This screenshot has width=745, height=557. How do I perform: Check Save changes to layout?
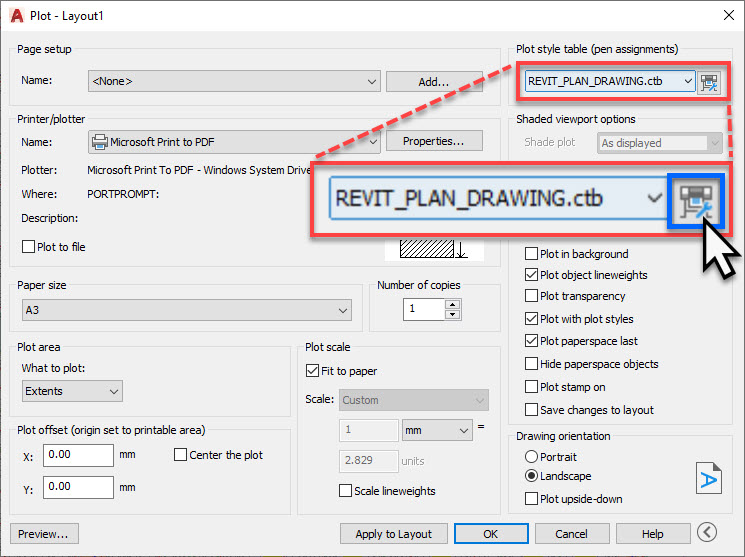tap(531, 409)
